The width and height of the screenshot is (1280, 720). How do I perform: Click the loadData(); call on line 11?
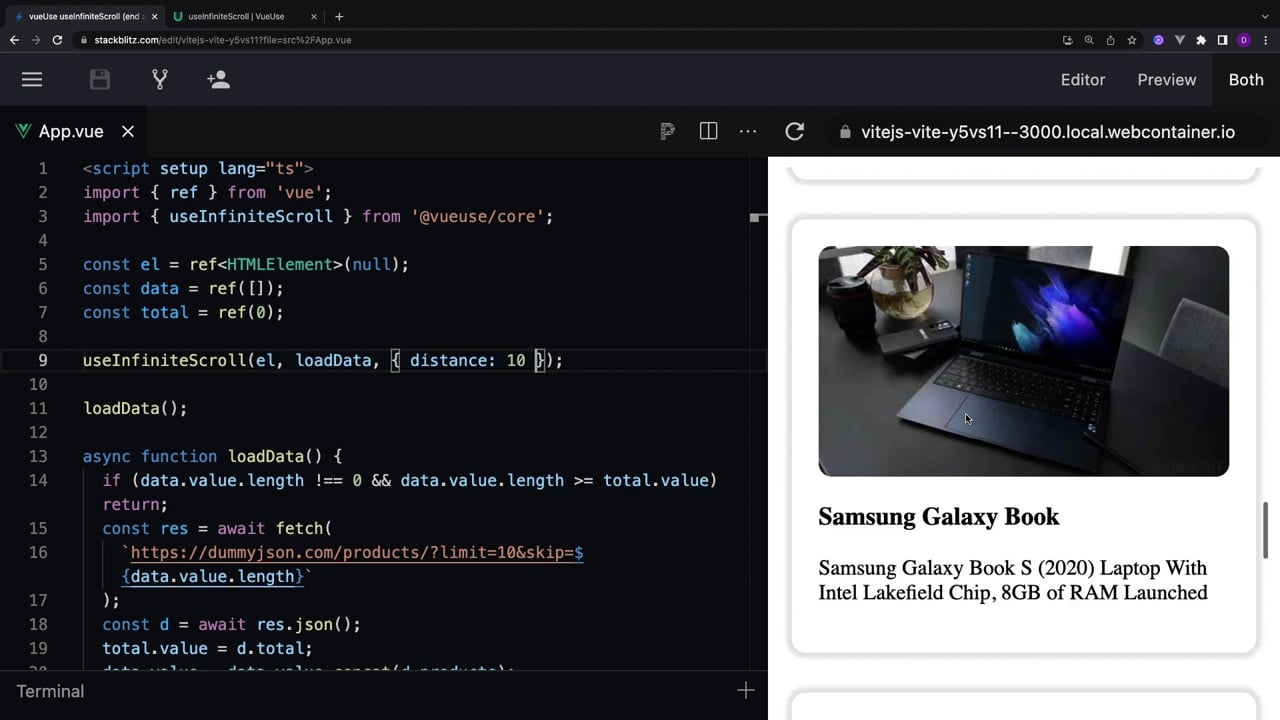[x=135, y=408]
